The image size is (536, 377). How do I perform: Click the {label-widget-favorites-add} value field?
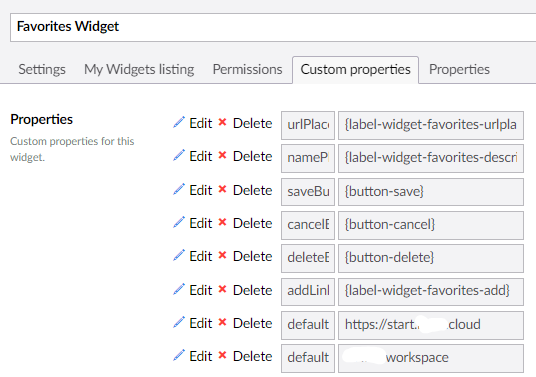point(431,292)
